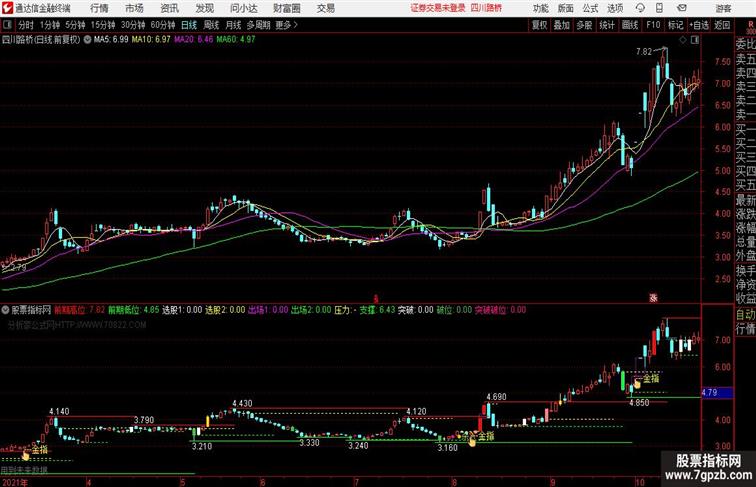Click the blue 4.79 price tag on axis
This screenshot has height=487, width=756.
tap(716, 392)
